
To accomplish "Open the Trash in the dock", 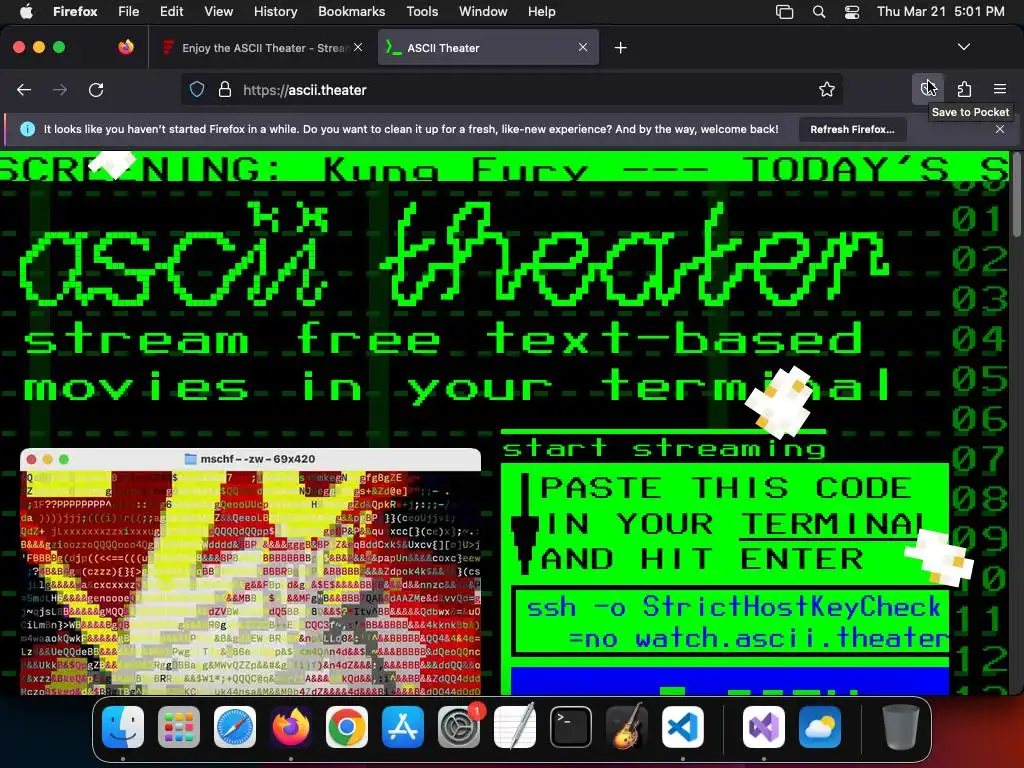I will click(901, 727).
